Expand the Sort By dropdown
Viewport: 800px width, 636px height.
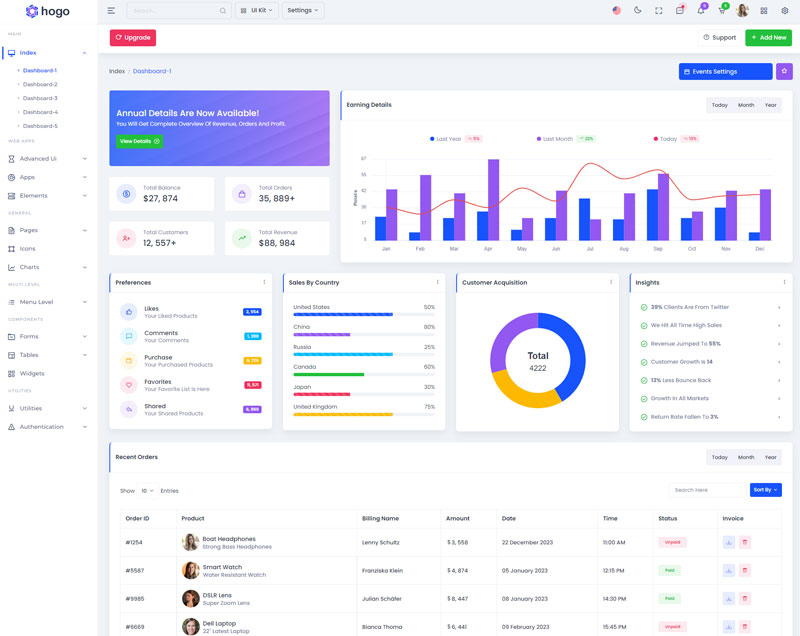click(x=765, y=490)
